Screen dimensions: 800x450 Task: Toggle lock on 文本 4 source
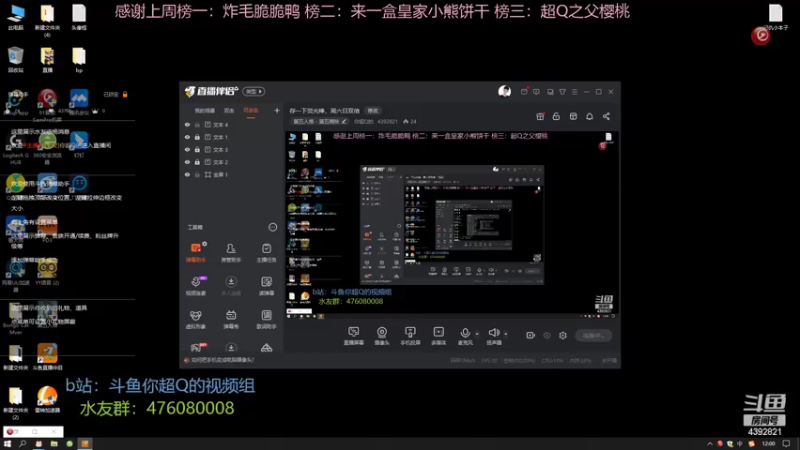click(197, 124)
